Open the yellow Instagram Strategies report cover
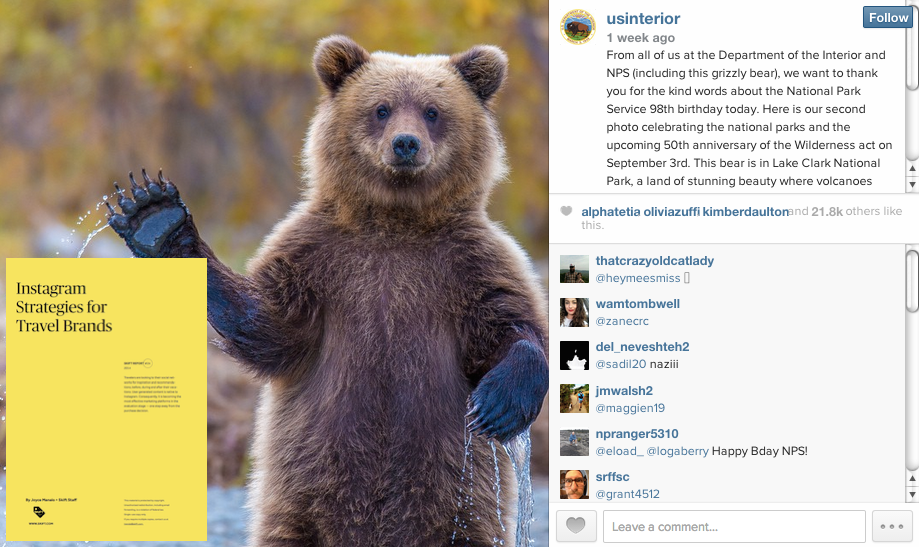Viewport: 919px width, 547px height. tap(107, 399)
